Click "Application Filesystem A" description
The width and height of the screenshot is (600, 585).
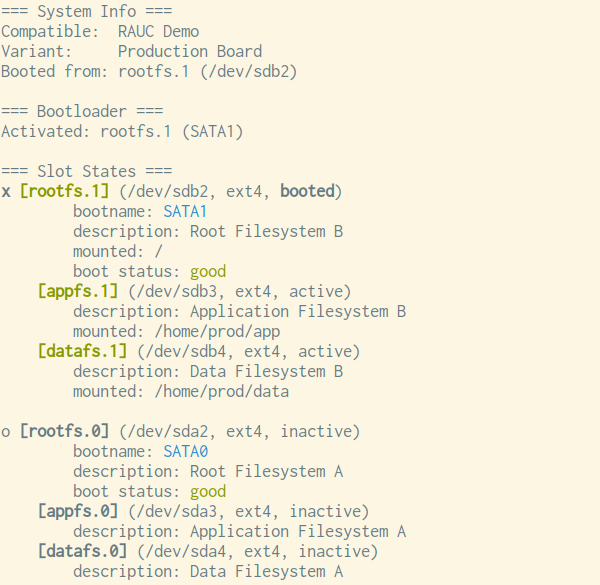[298, 531]
